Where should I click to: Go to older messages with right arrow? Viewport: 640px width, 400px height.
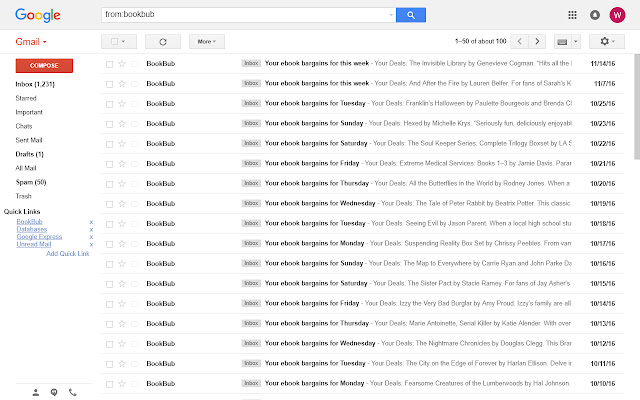click(537, 41)
